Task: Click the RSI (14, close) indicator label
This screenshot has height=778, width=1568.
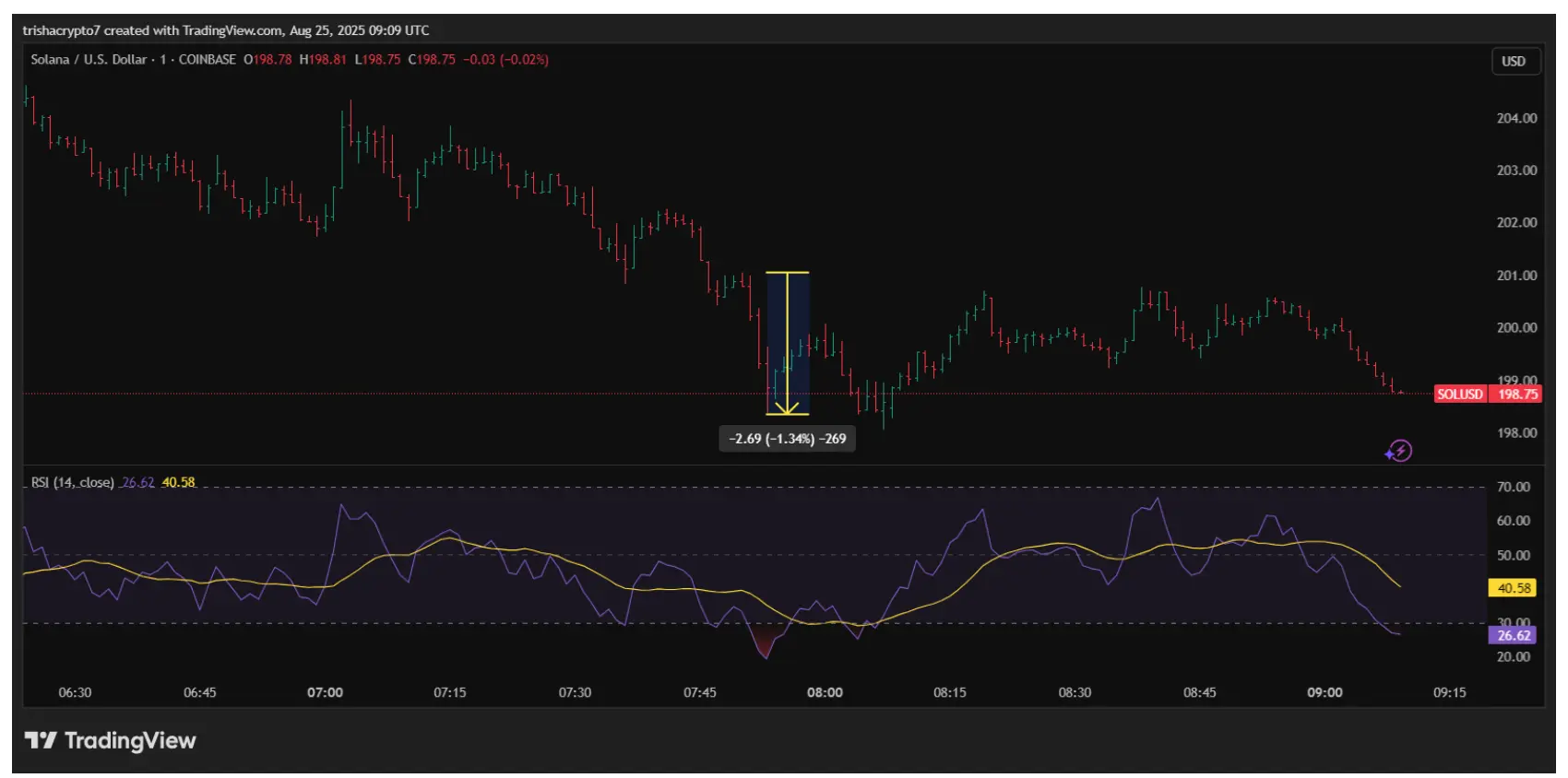Action: pos(73,482)
